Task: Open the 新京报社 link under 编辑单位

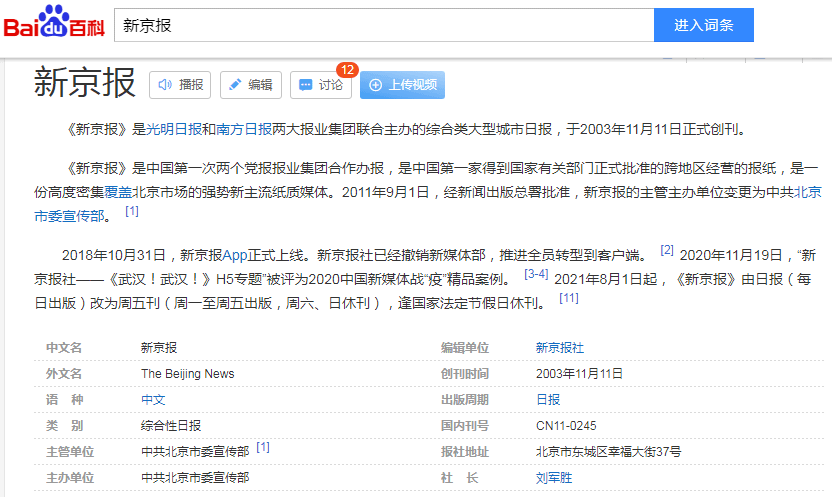Action: pos(560,347)
